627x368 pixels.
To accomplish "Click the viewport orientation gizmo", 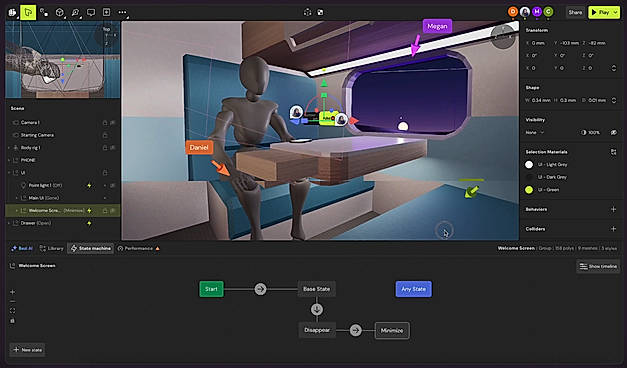I will 503,37.
